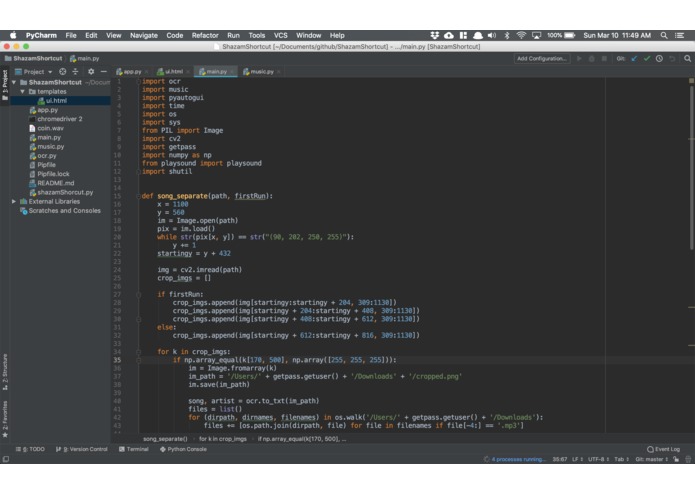Show Git history clock icon
695x494 pixels.
(x=660, y=58)
